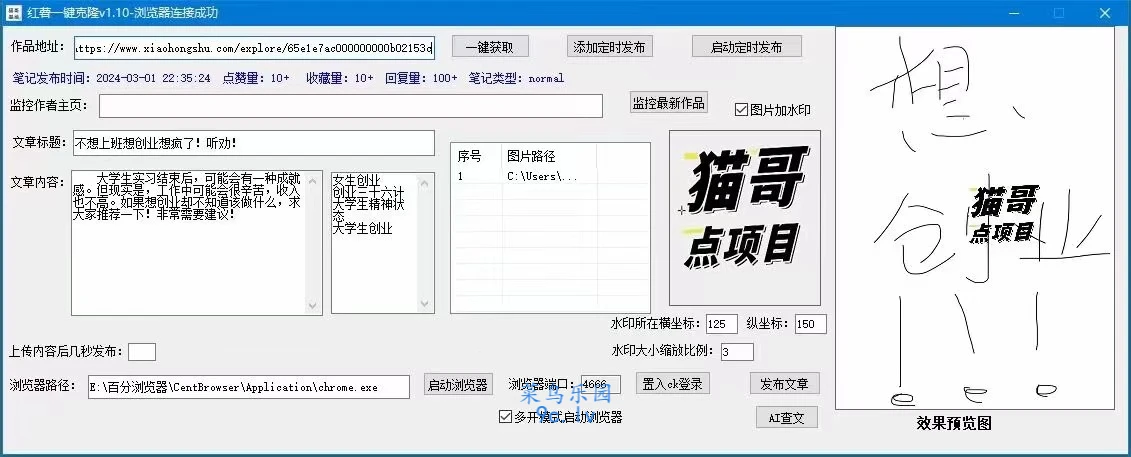This screenshot has height=457, width=1131.
Task: Open the AI查文 function
Action: (x=786, y=418)
